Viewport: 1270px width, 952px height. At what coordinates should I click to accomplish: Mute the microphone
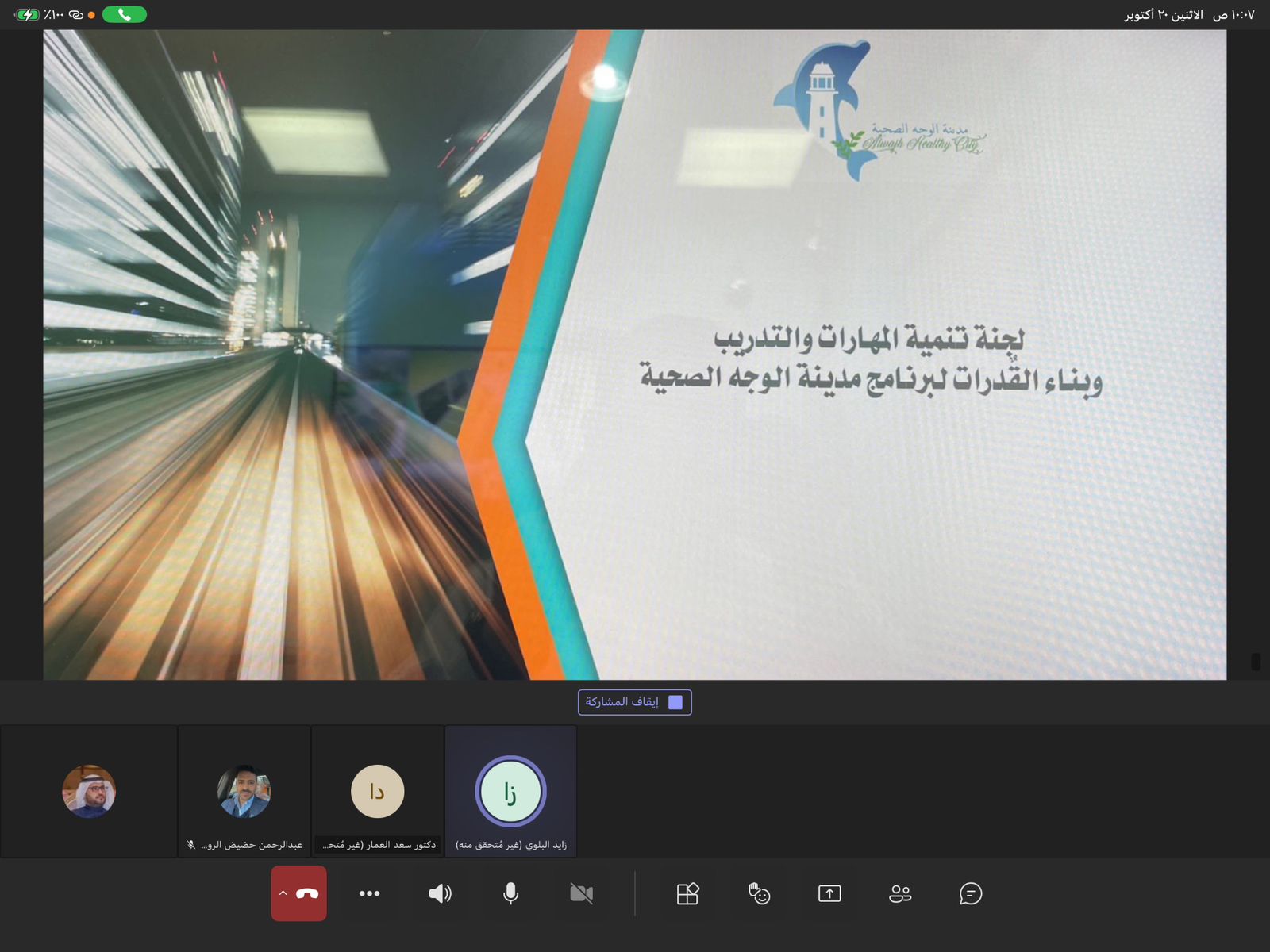[x=509, y=893]
